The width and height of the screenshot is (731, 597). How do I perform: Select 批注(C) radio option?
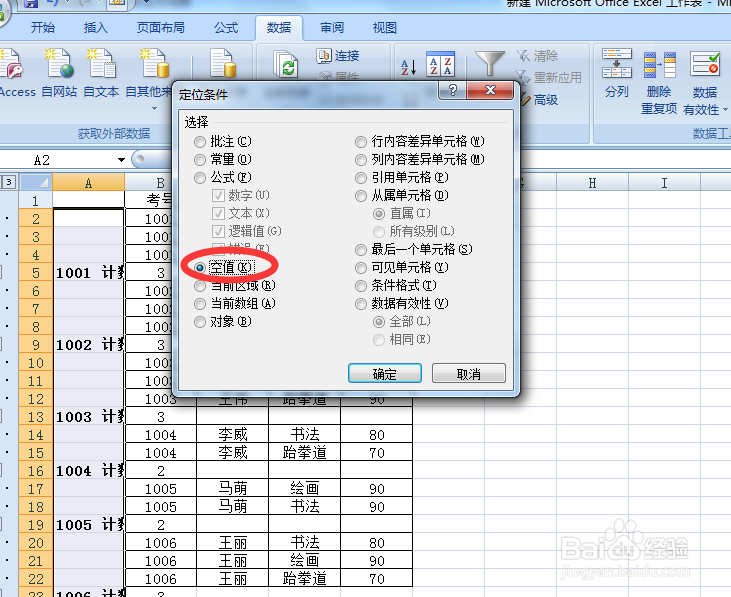[223, 141]
